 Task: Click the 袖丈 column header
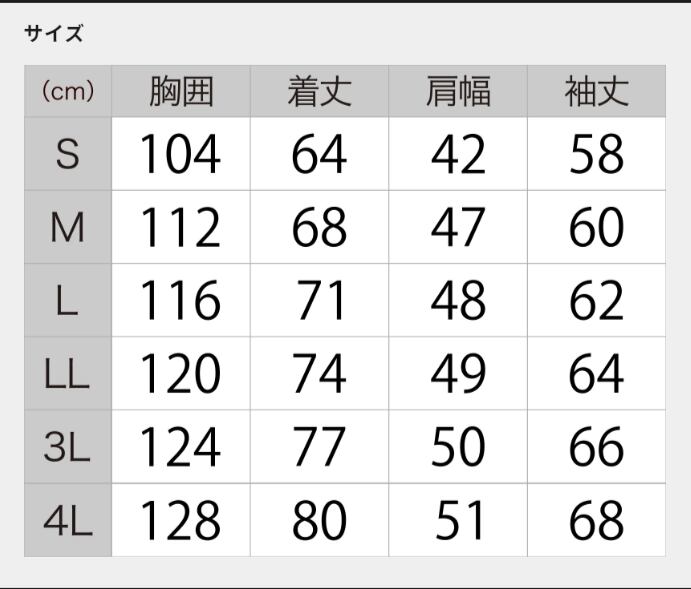pyautogui.click(x=596, y=92)
